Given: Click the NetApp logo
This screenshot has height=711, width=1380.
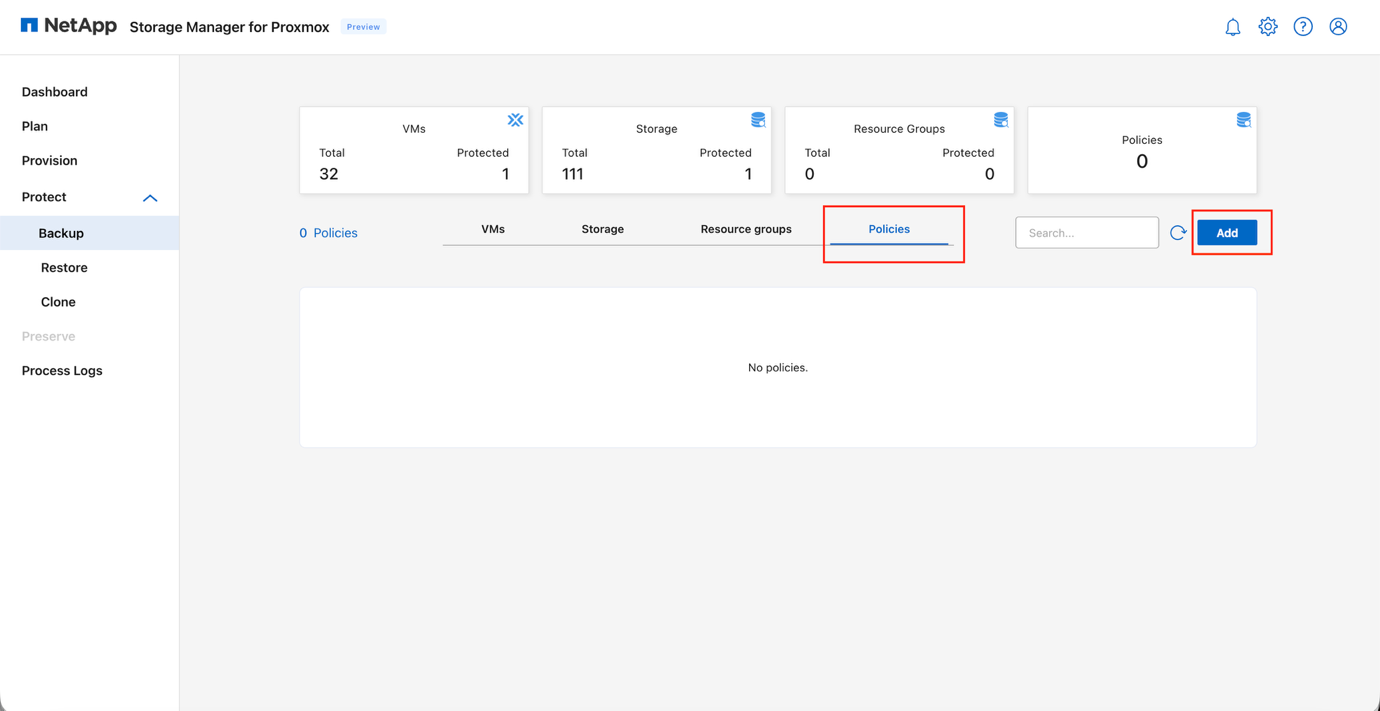Looking at the screenshot, I should pos(68,25).
